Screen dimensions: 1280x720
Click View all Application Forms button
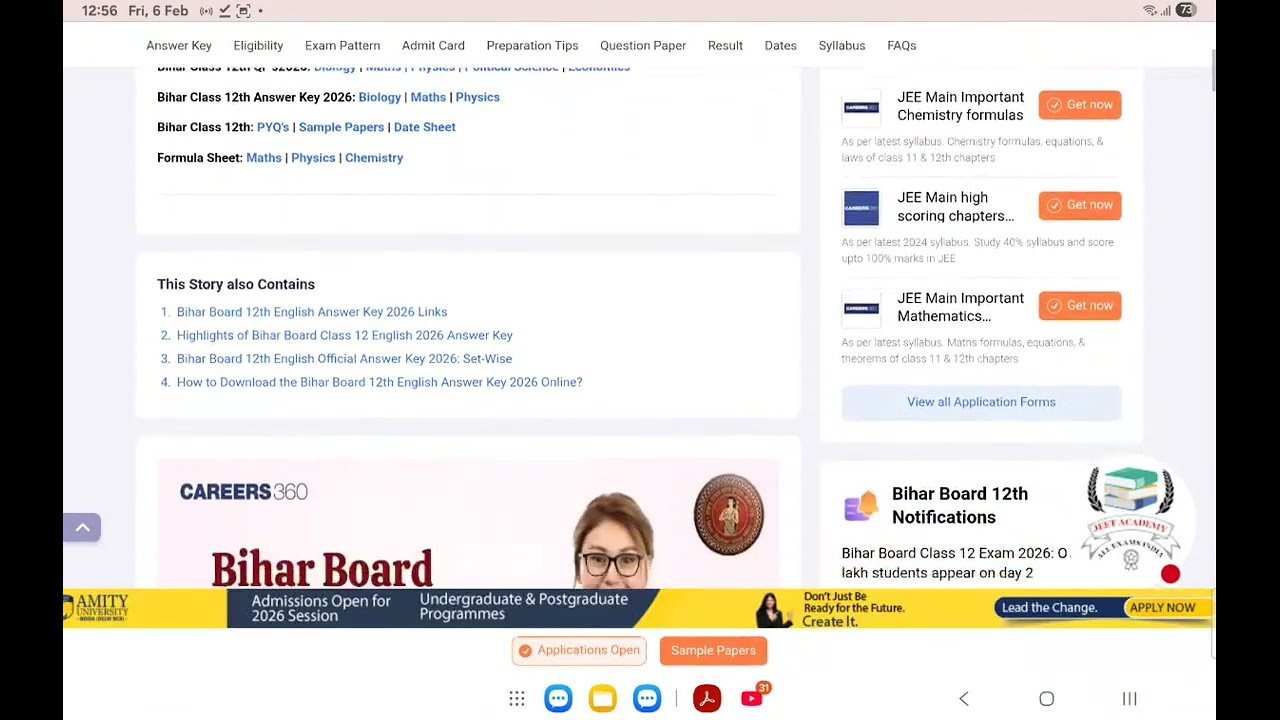pyautogui.click(x=981, y=402)
